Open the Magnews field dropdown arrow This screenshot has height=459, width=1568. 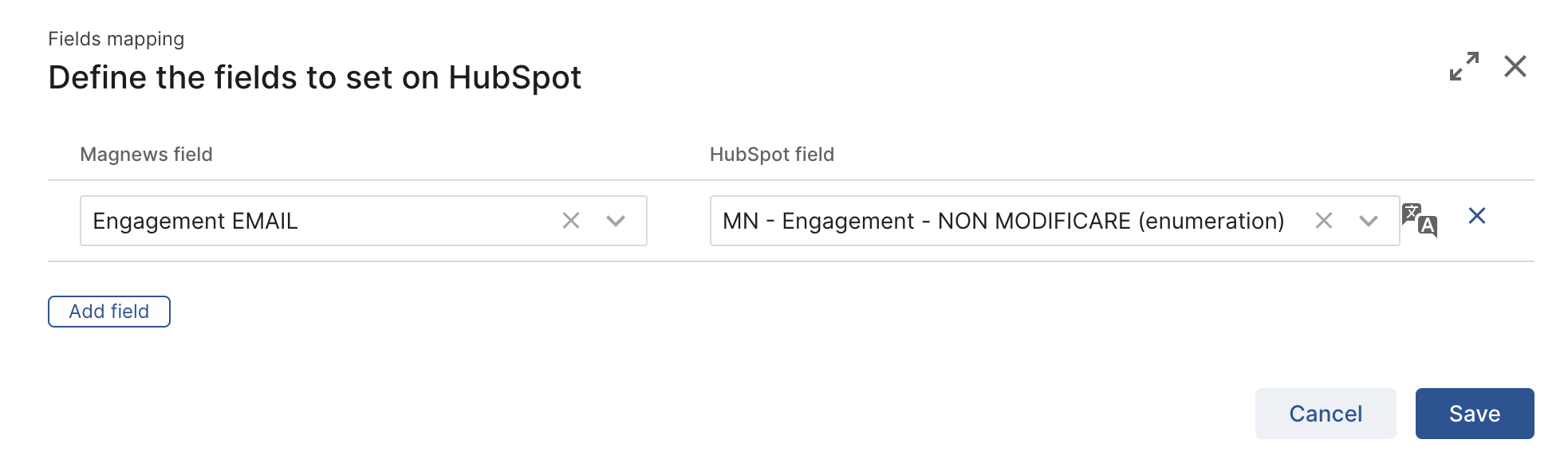point(615,221)
